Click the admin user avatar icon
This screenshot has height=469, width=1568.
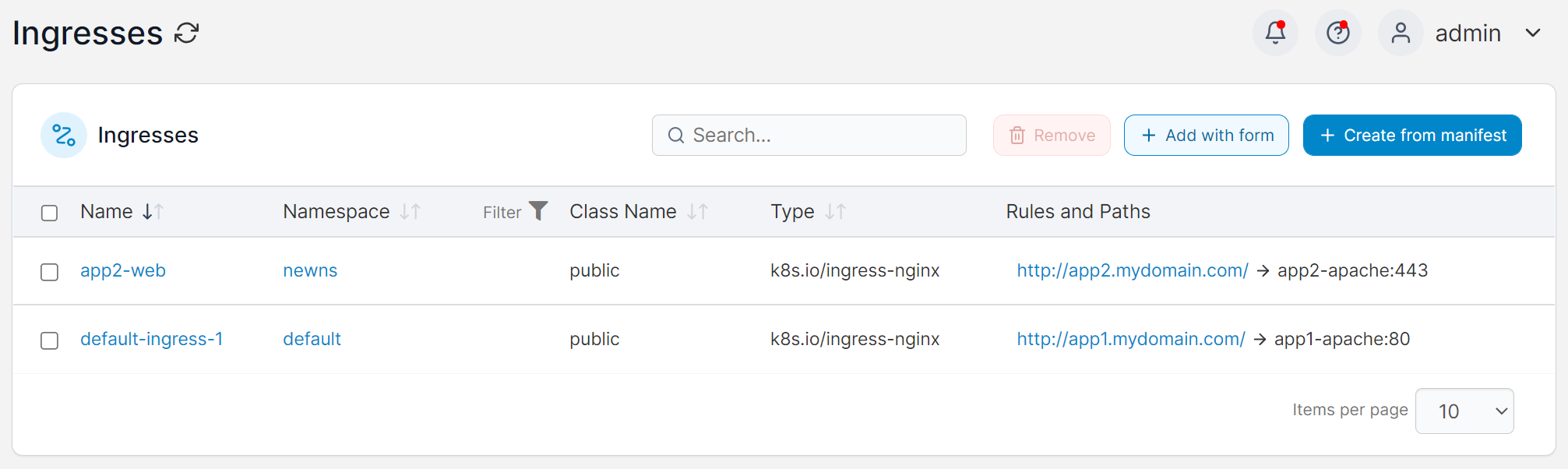click(1401, 33)
